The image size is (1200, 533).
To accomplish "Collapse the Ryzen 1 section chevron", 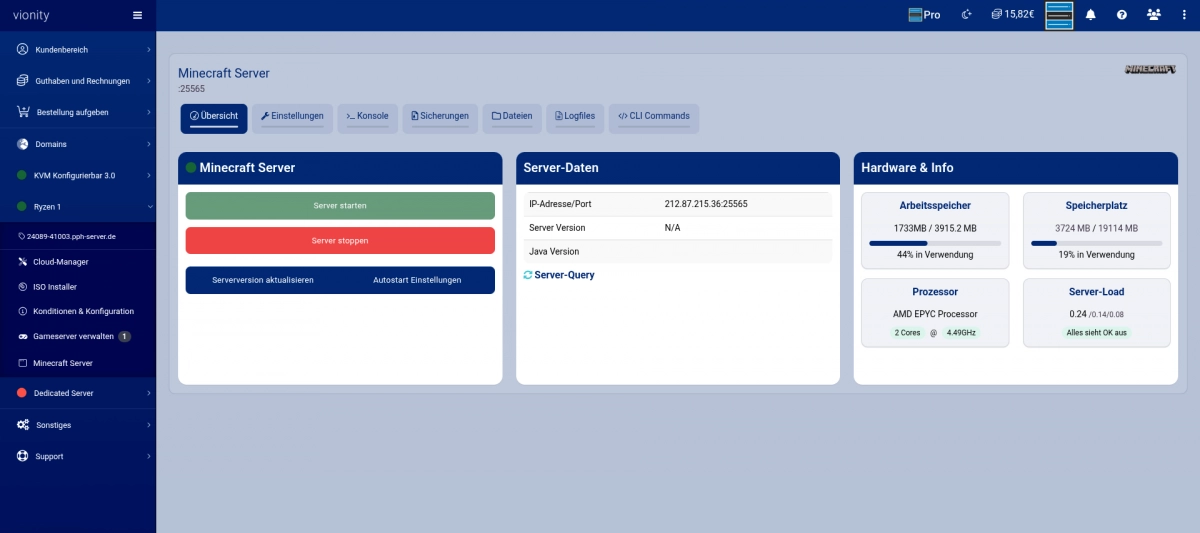I will pyautogui.click(x=148, y=207).
